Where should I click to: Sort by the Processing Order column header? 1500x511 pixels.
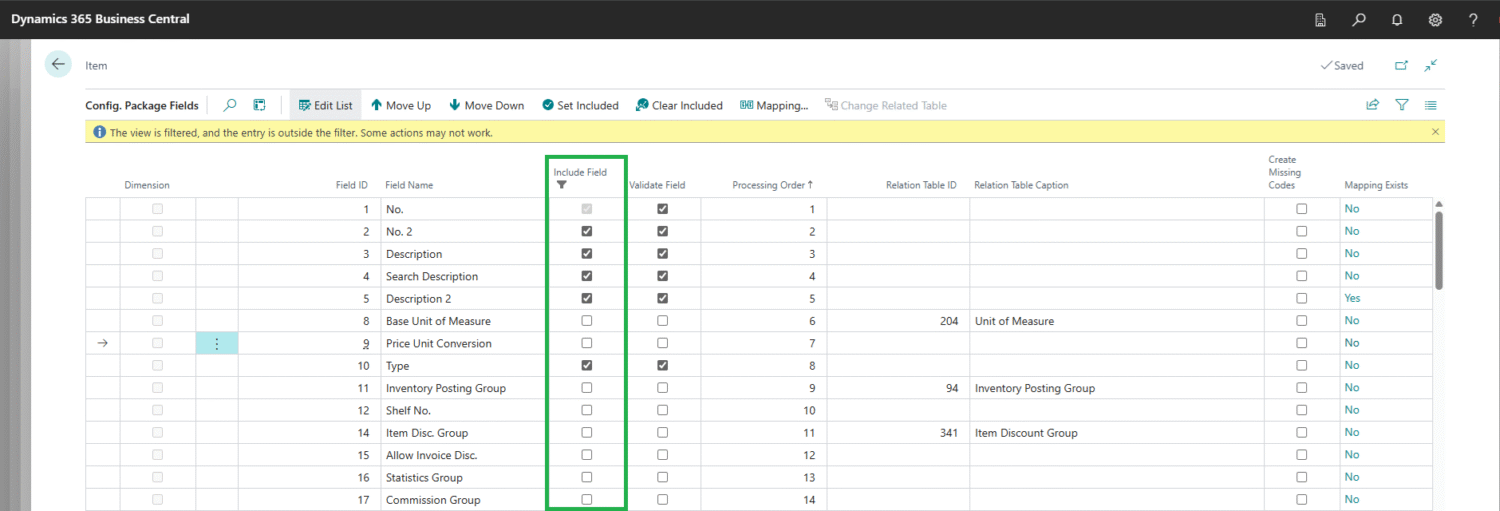(x=773, y=185)
